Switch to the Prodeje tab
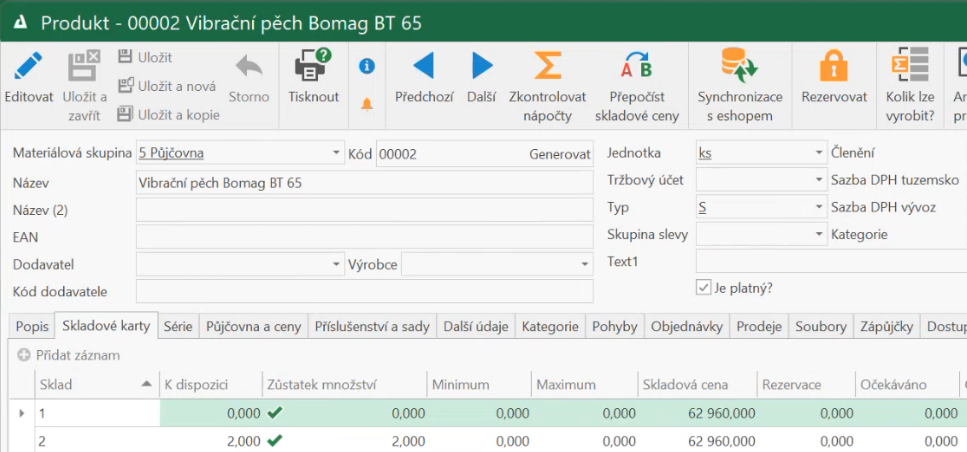967x452 pixels. click(x=759, y=327)
